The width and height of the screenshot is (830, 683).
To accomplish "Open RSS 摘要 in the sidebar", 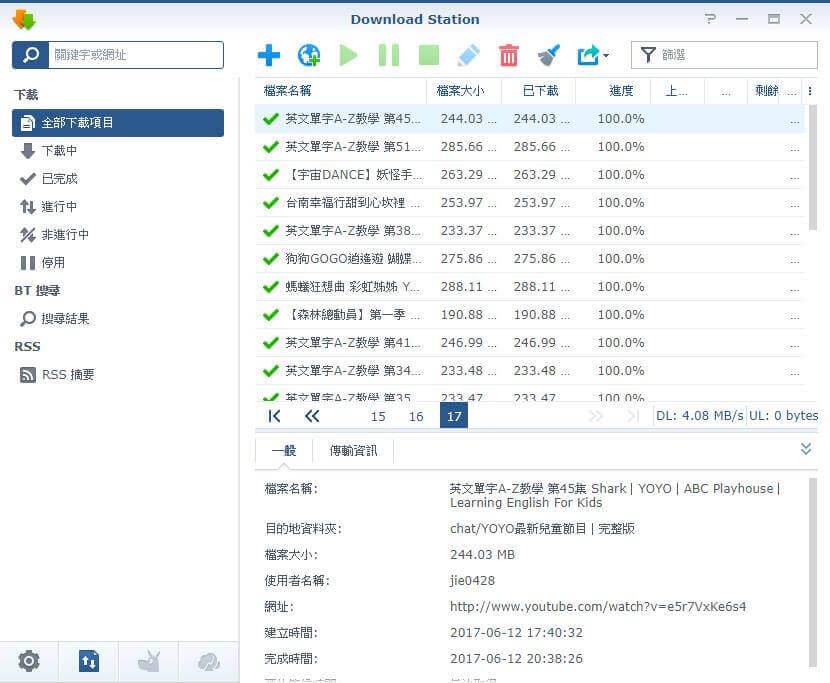I will click(x=68, y=375).
